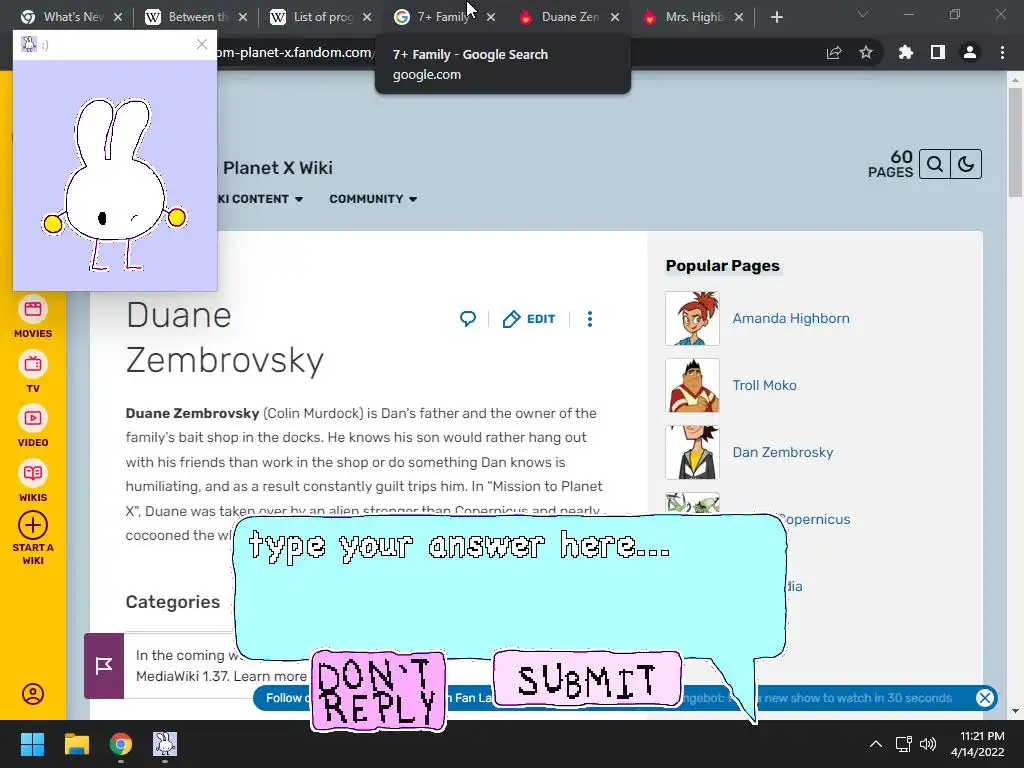Open Chrome from the taskbar
Screen dimensions: 1024x768
click(121, 744)
